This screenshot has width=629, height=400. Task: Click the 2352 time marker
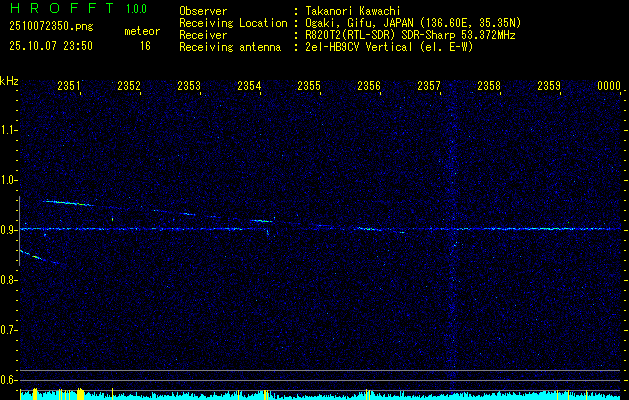129,86
